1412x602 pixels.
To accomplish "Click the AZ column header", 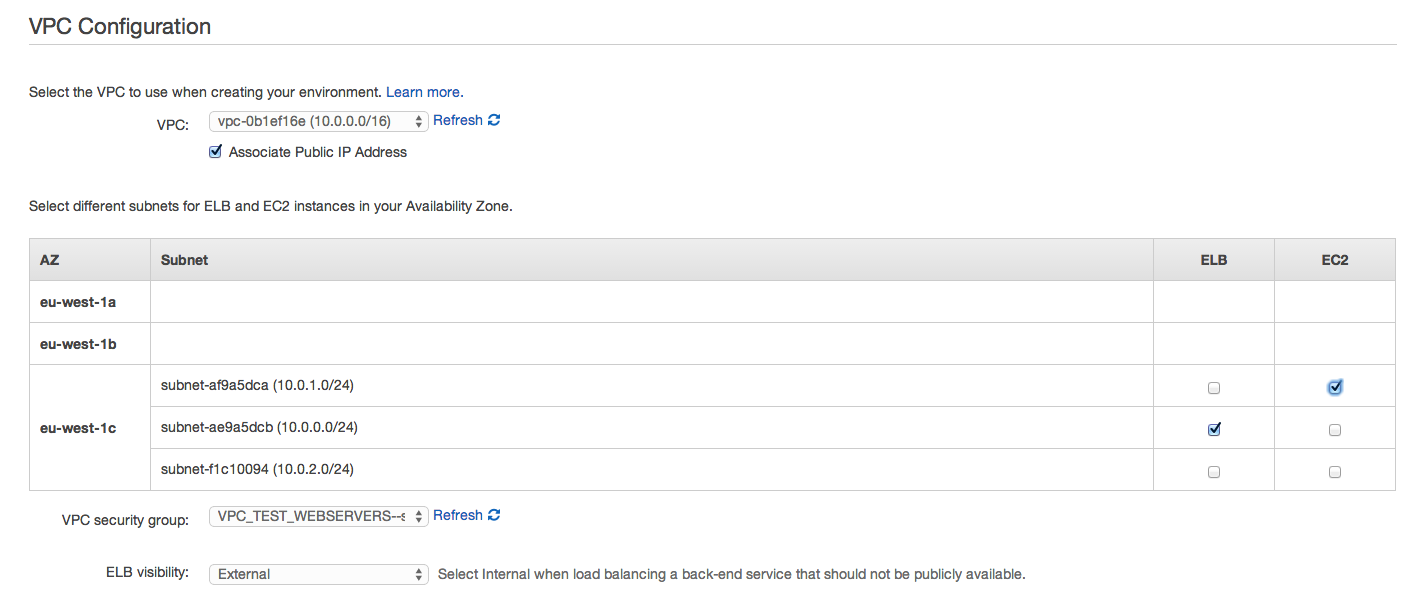I will pyautogui.click(x=50, y=260).
